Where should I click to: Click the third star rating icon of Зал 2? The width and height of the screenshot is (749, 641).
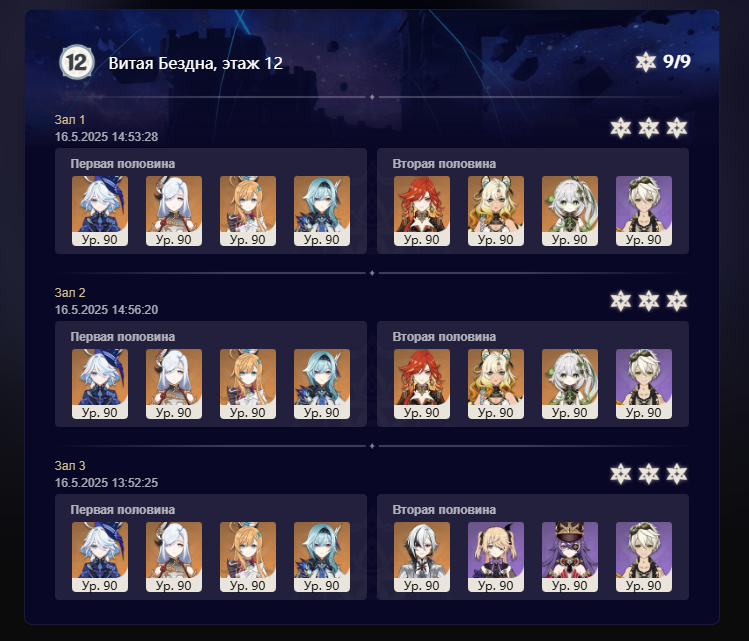[x=677, y=301]
